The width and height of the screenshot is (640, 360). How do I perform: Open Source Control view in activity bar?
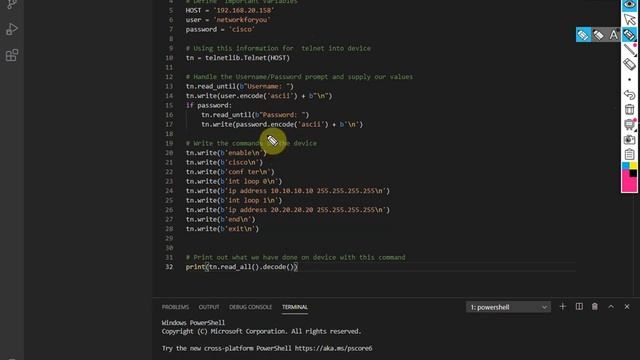pos(12,4)
